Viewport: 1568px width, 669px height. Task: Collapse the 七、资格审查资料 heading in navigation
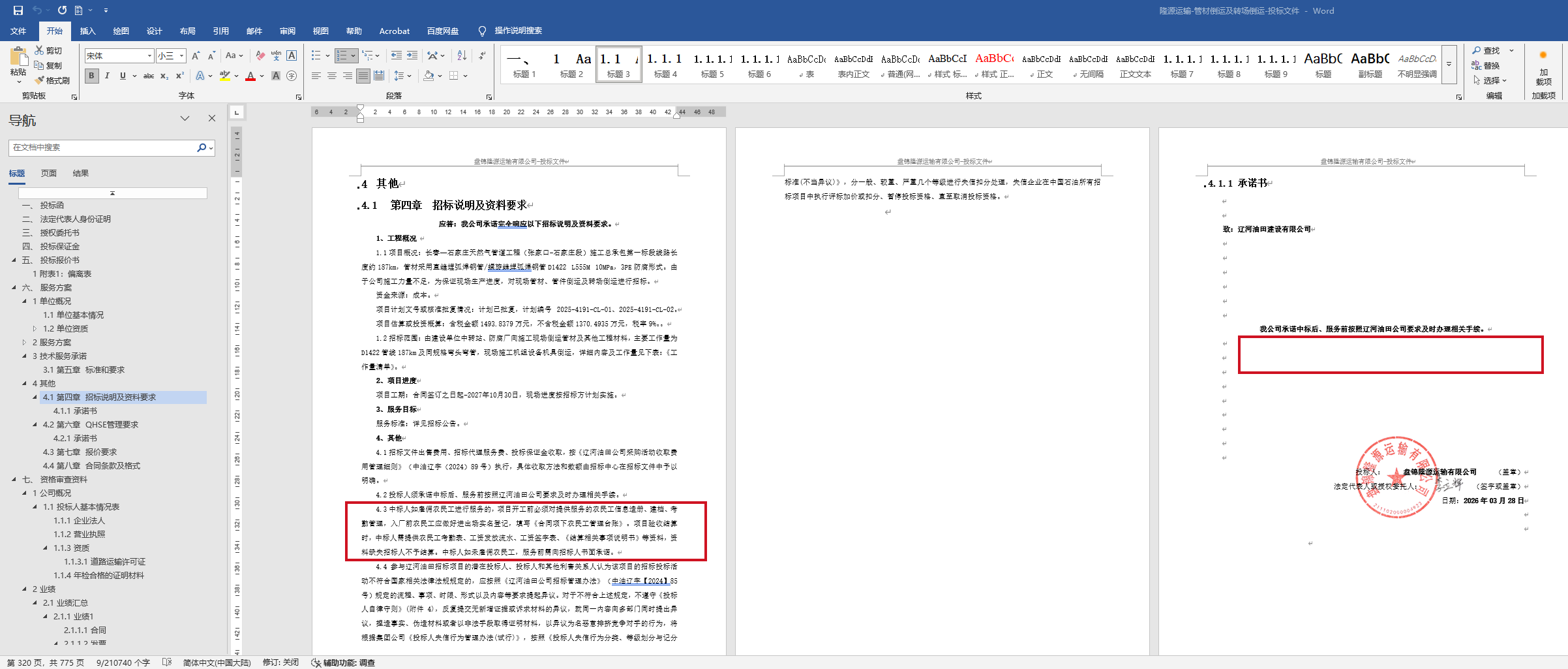click(x=14, y=480)
